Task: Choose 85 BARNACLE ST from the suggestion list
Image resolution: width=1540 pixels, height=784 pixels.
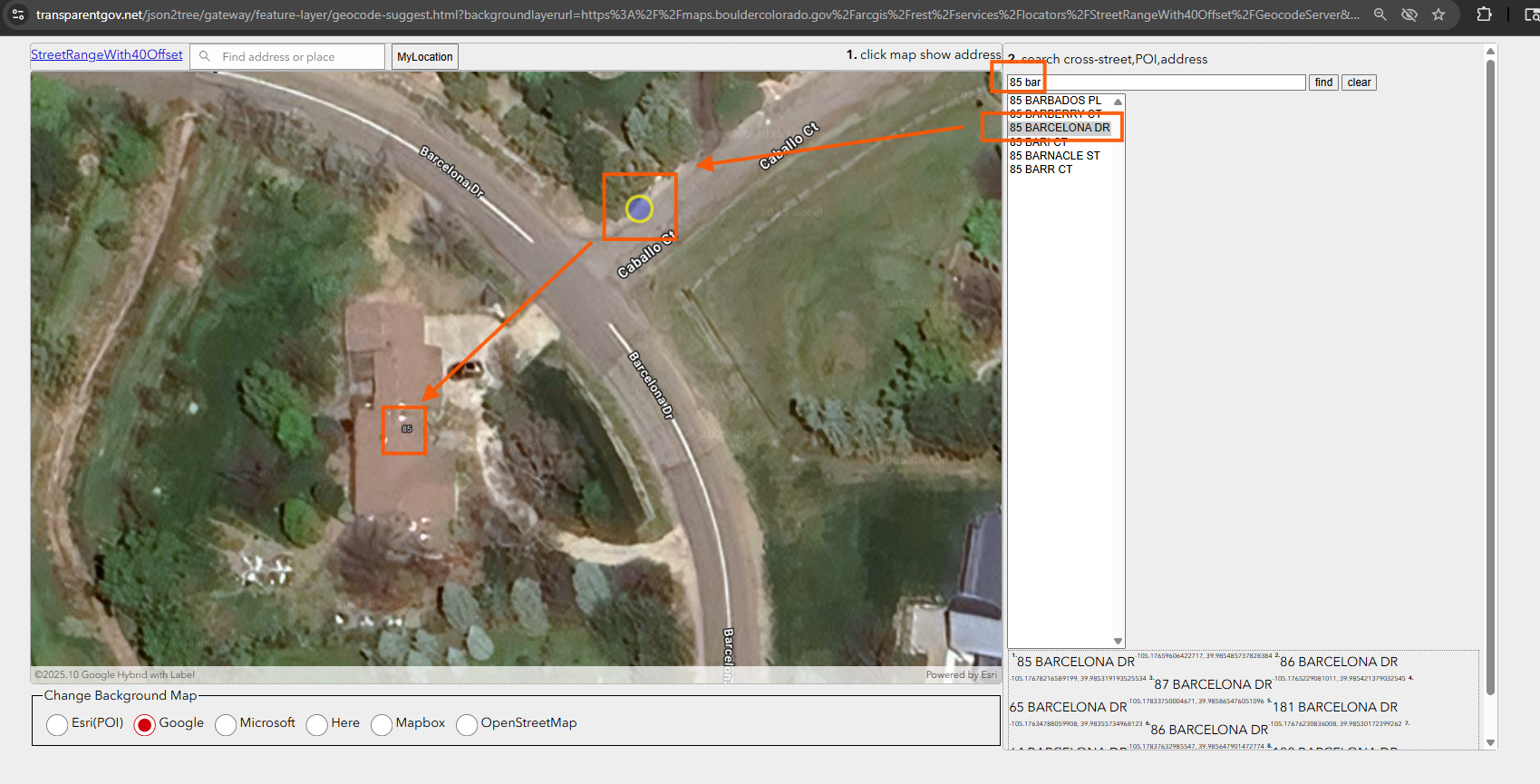Action: pos(1054,156)
